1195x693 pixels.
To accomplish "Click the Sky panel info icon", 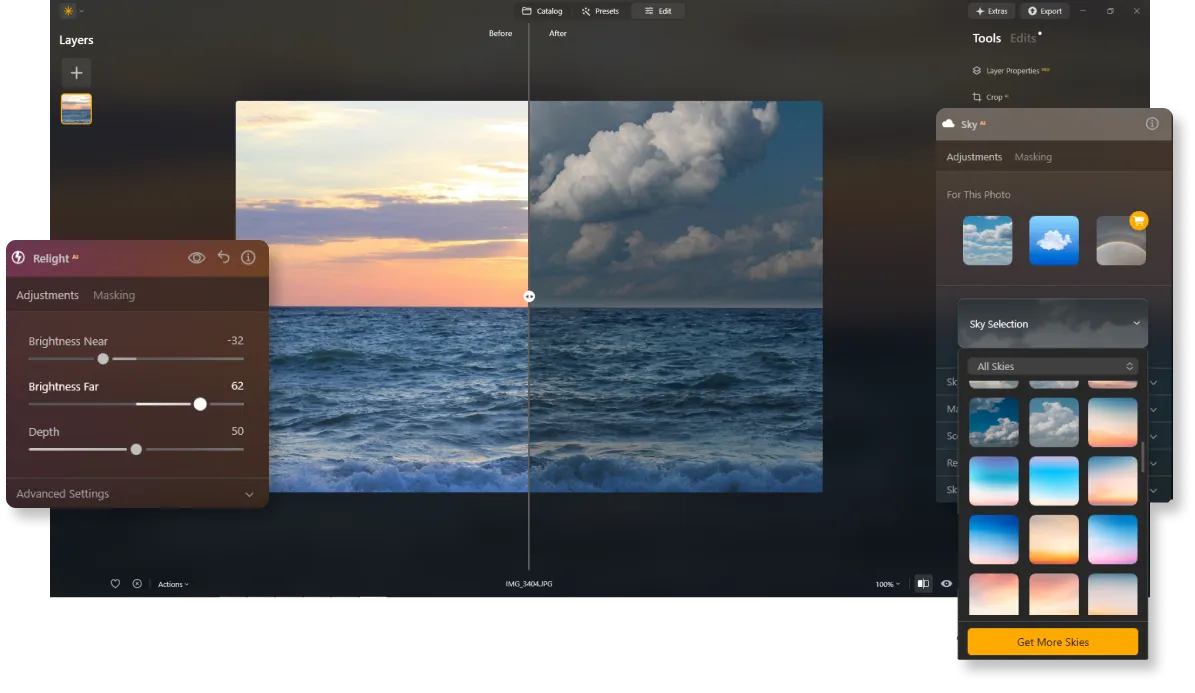I will coord(1152,124).
